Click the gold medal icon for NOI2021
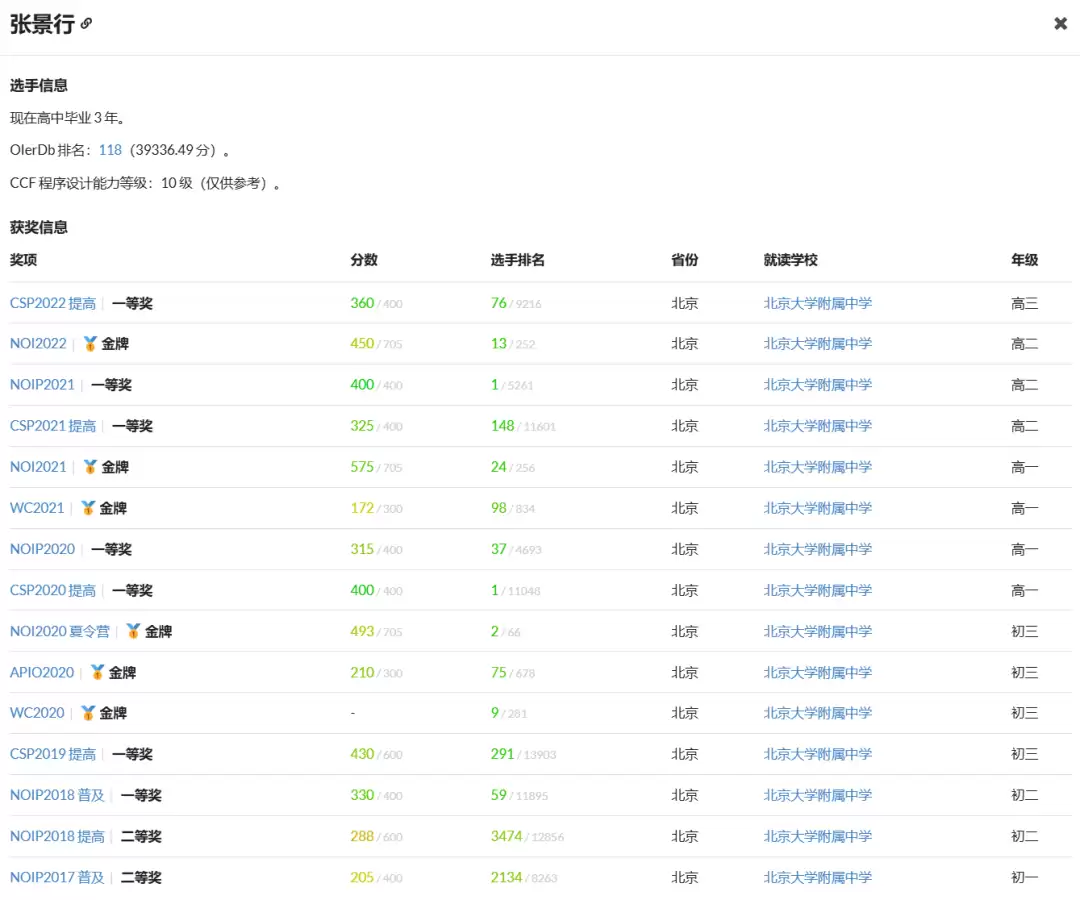 pyautogui.click(x=90, y=467)
